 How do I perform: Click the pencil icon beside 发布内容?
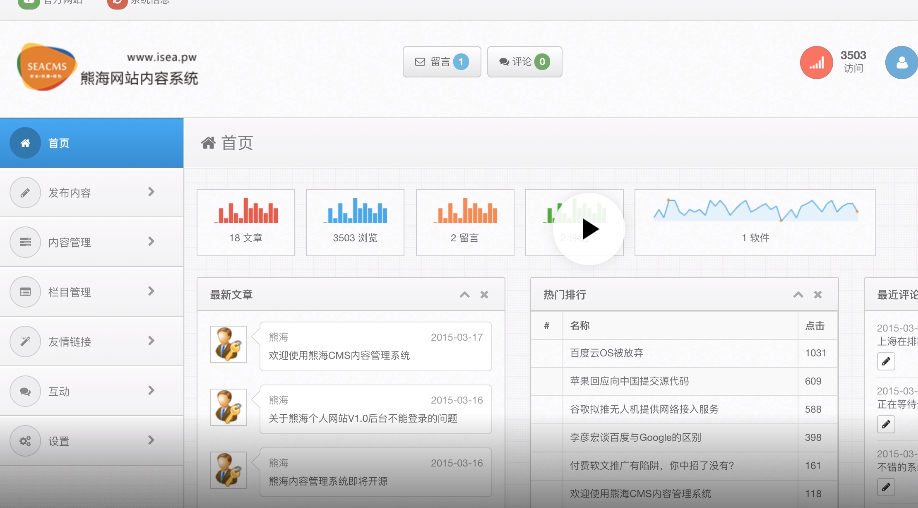click(x=25, y=193)
